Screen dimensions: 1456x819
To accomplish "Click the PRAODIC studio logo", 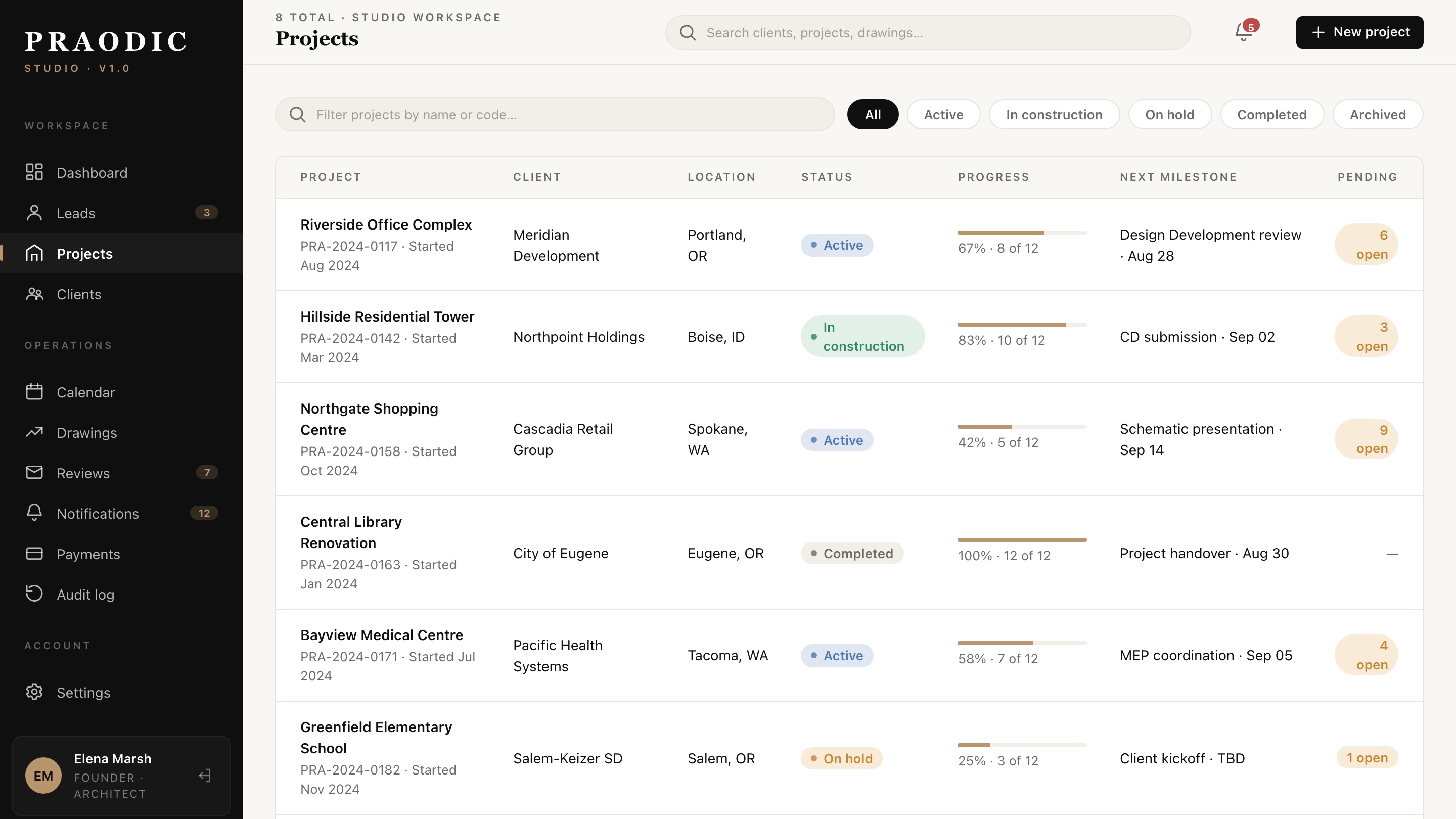I will coord(106,51).
